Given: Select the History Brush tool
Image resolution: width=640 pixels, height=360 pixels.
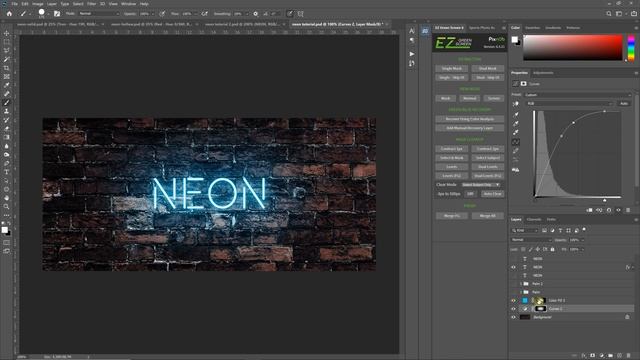Looking at the screenshot, I should [7, 120].
